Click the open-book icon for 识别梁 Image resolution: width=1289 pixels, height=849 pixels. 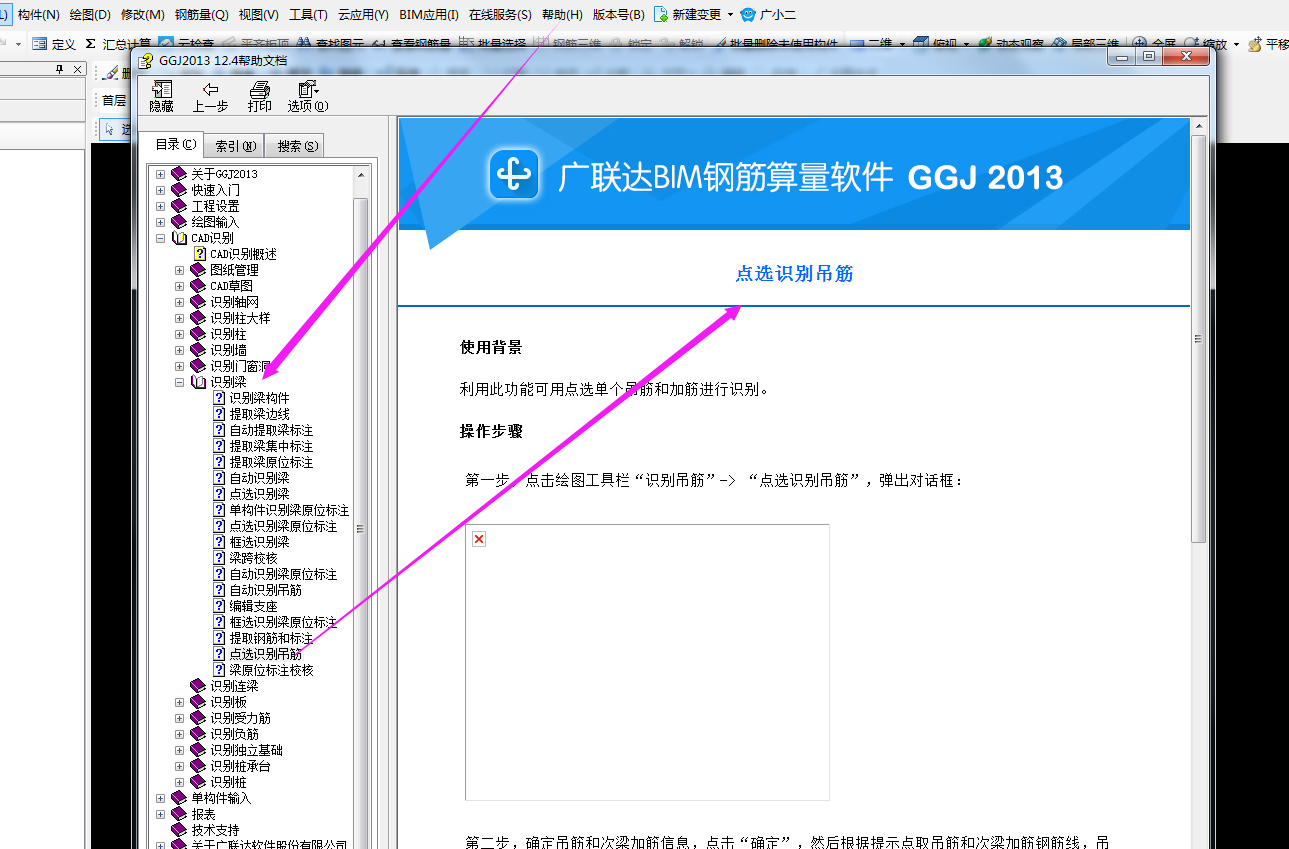click(198, 382)
